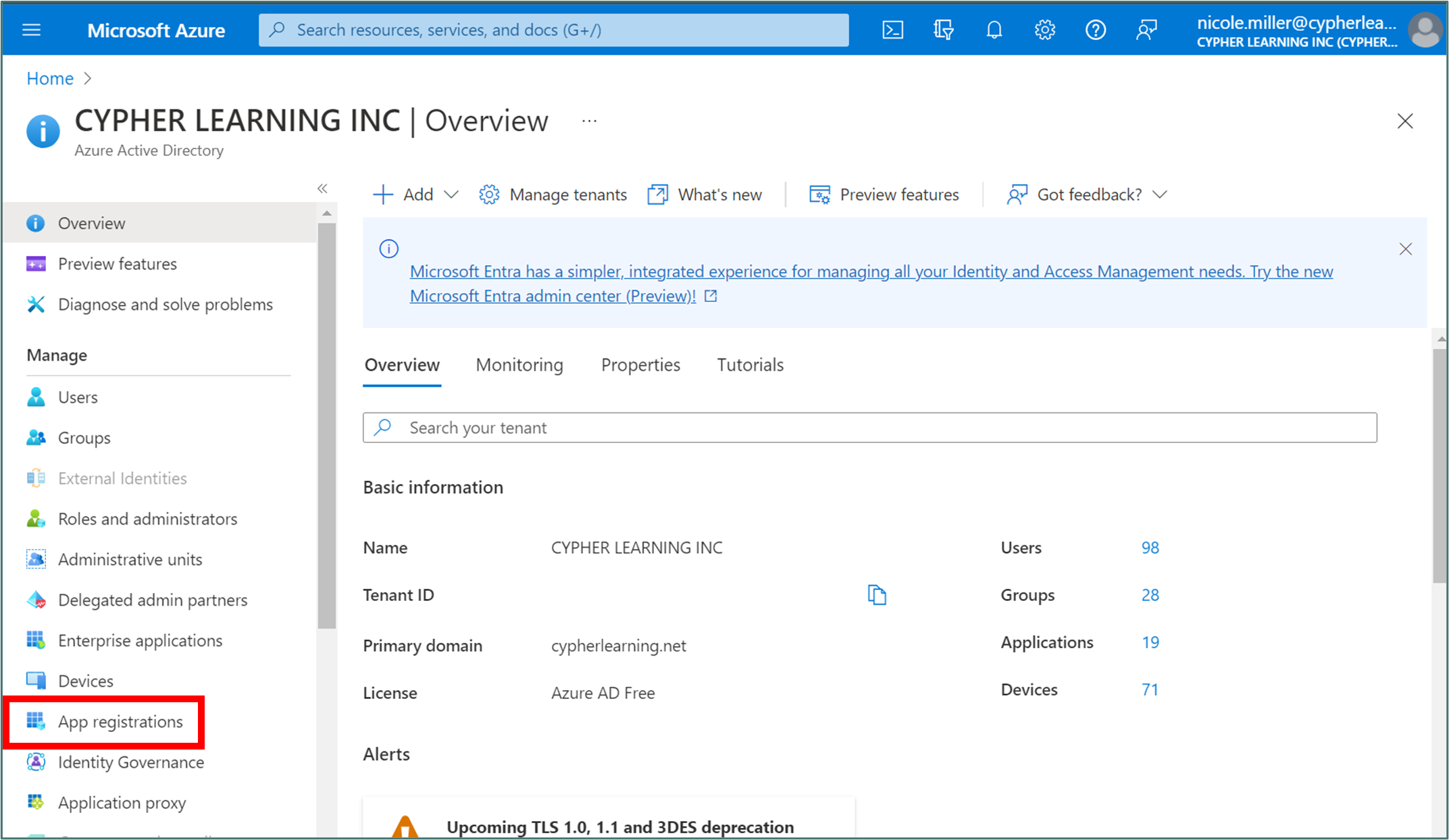The width and height of the screenshot is (1449, 840).
Task: Open the ellipsis more options next to Overview
Action: pyautogui.click(x=589, y=121)
